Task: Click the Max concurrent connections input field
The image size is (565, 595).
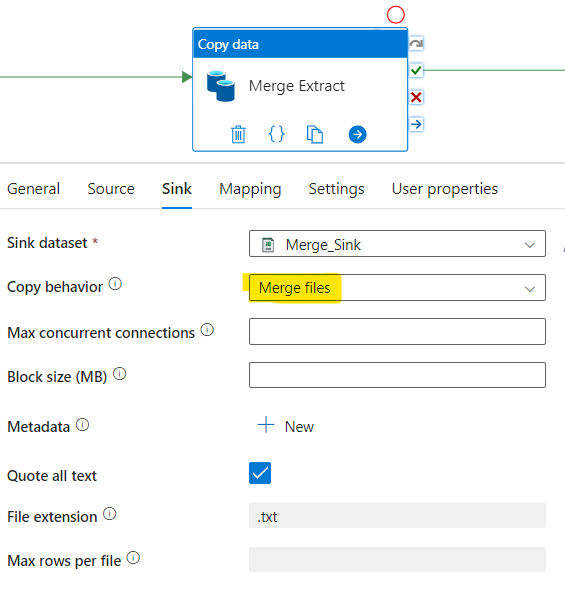Action: [397, 332]
